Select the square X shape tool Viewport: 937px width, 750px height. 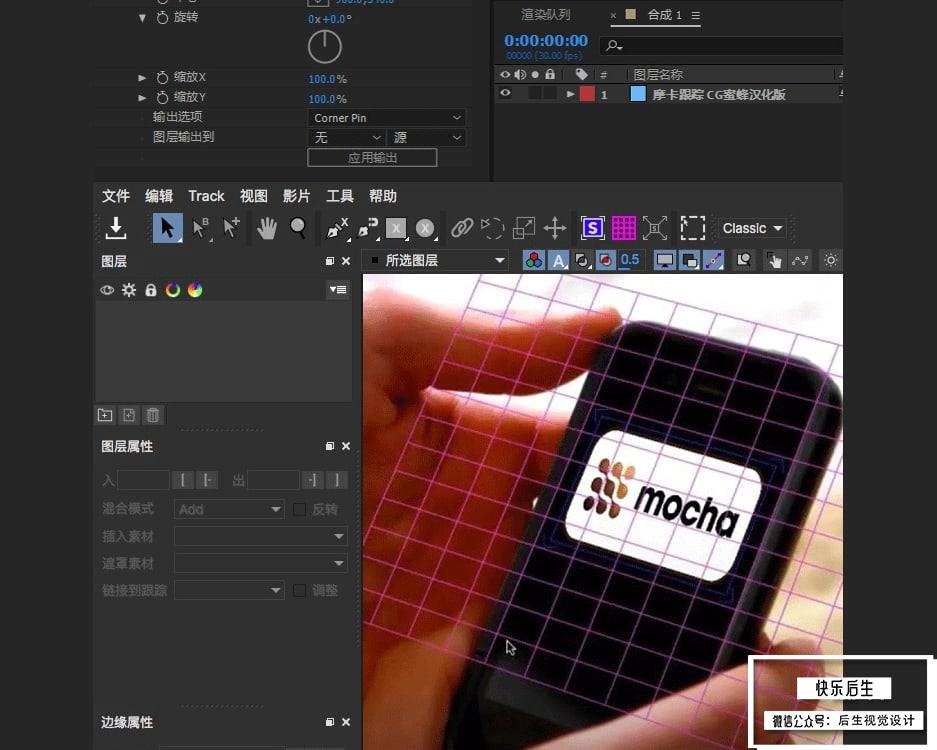click(396, 228)
